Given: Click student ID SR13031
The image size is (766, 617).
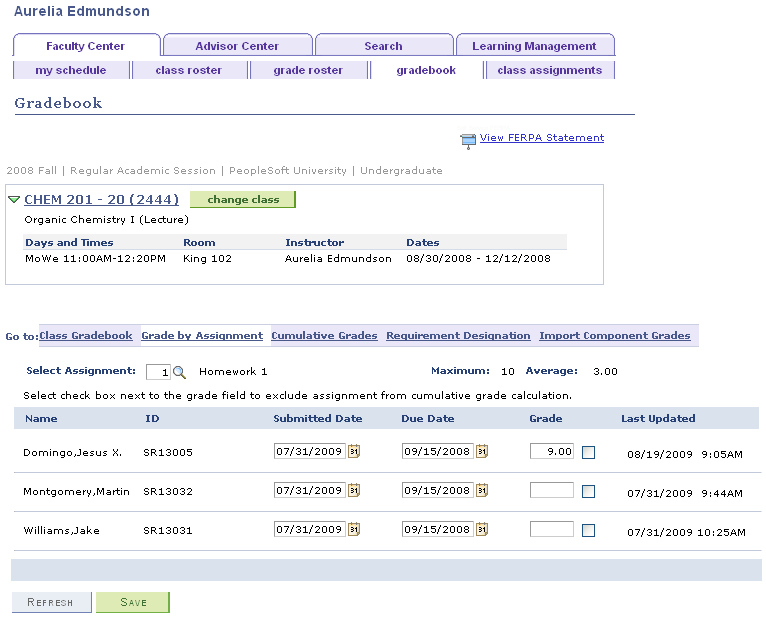Looking at the screenshot, I should point(168,531).
